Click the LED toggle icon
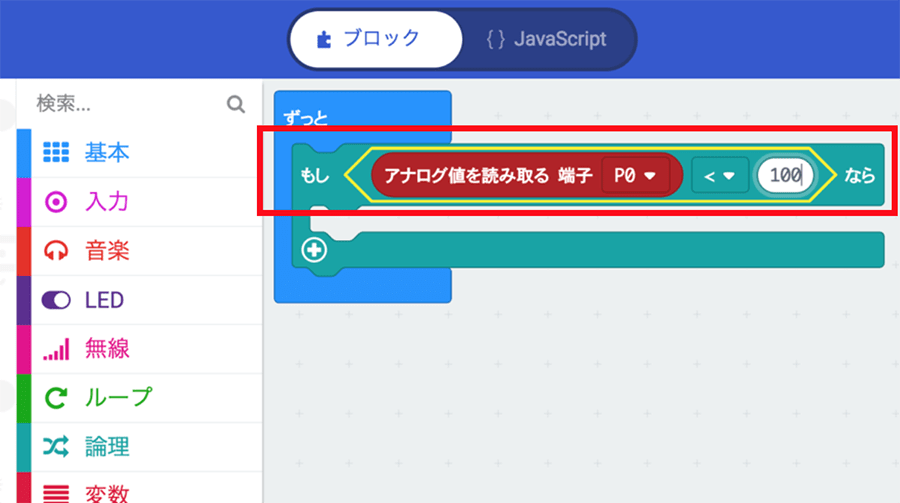This screenshot has width=900, height=503. (56, 300)
